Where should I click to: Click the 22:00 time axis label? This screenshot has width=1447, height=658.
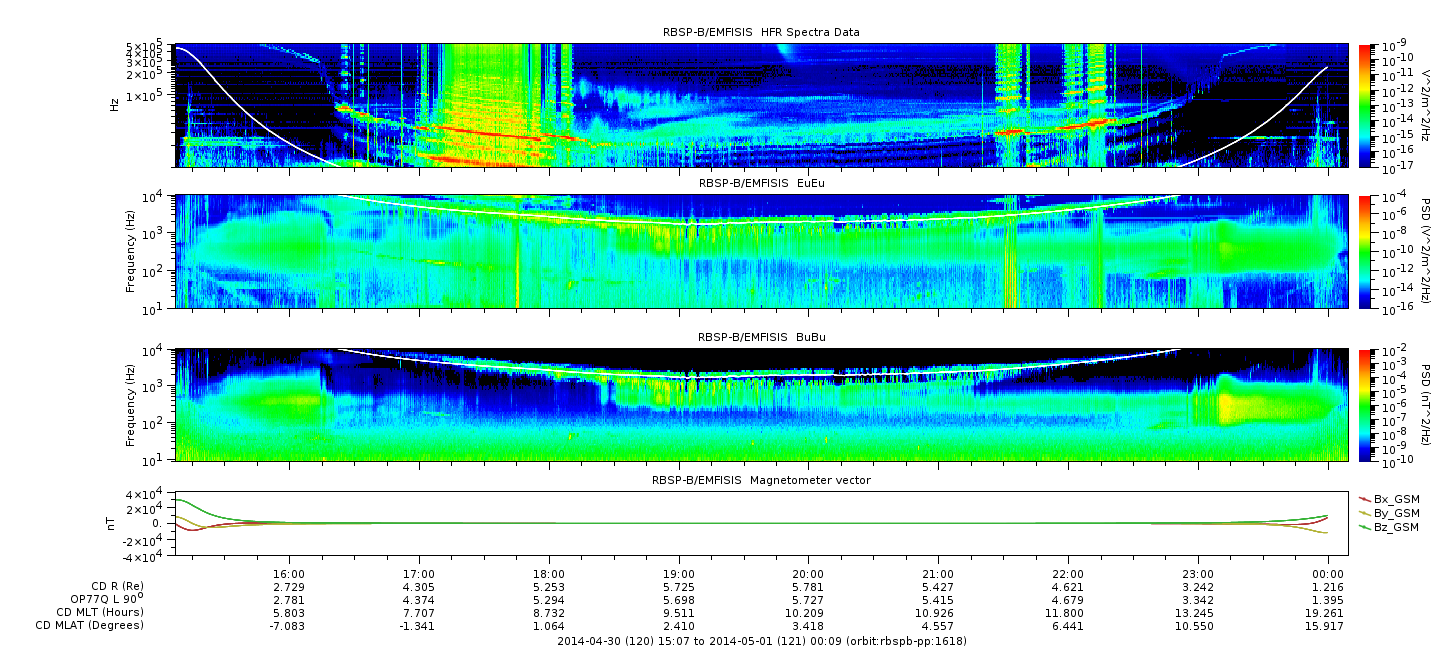(x=1068, y=575)
